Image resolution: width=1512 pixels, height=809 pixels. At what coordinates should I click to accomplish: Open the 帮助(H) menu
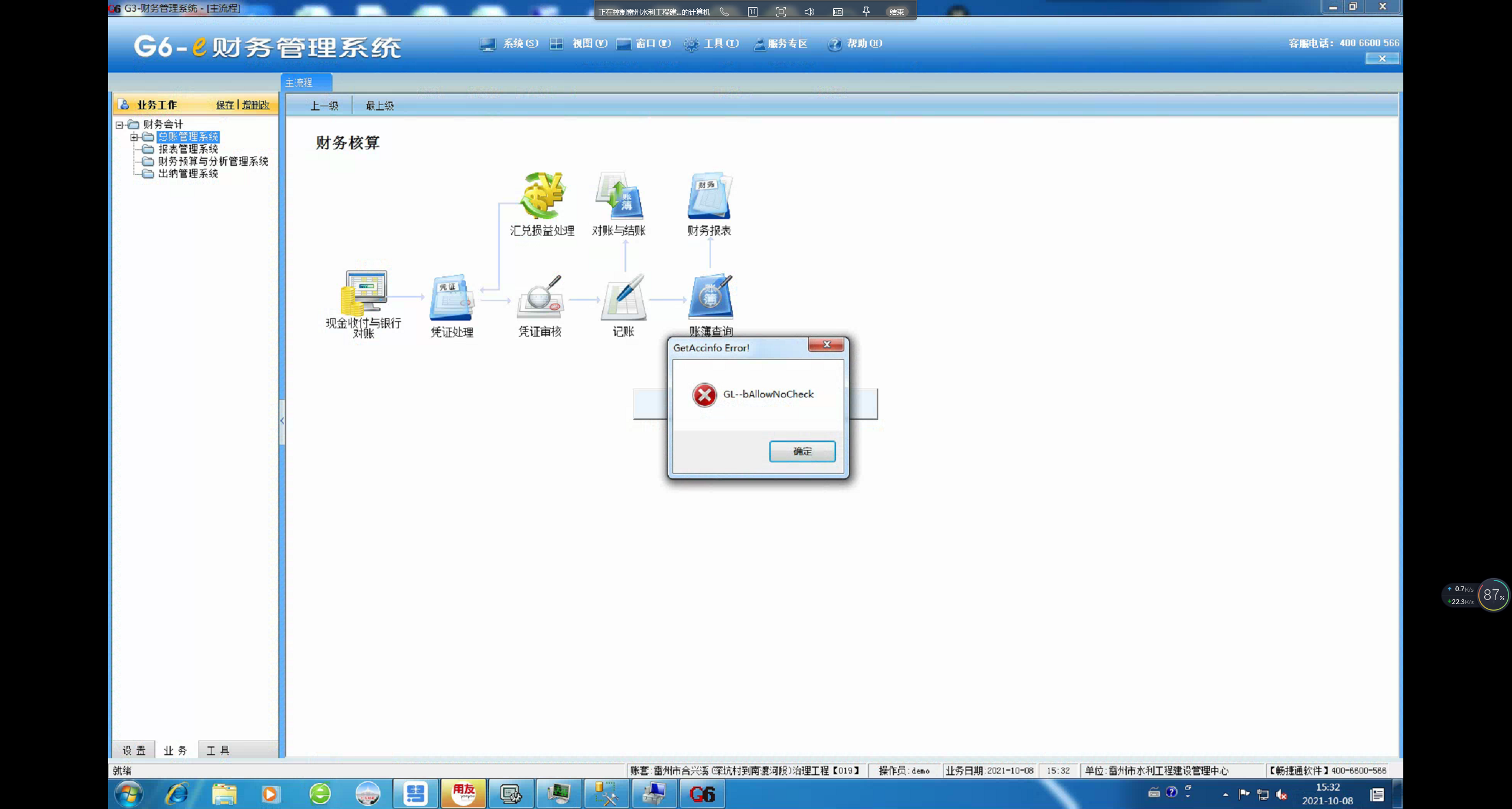tap(855, 43)
